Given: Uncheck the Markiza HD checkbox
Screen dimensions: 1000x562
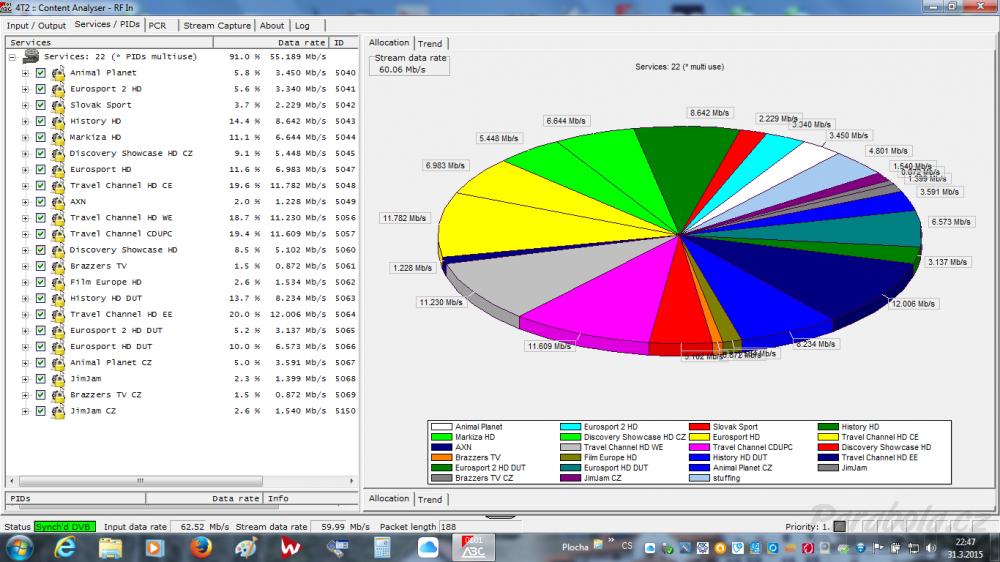Looking at the screenshot, I should coord(41,138).
